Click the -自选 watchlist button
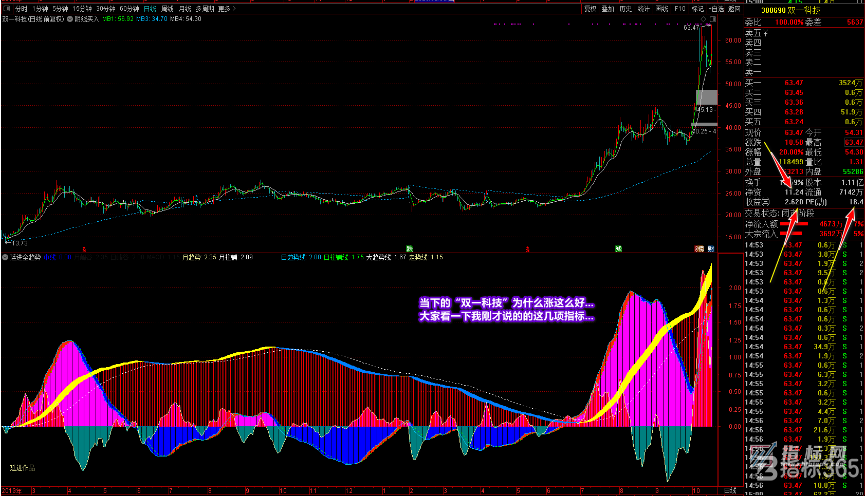Screen dimensions: 868x496 pos(716,9)
